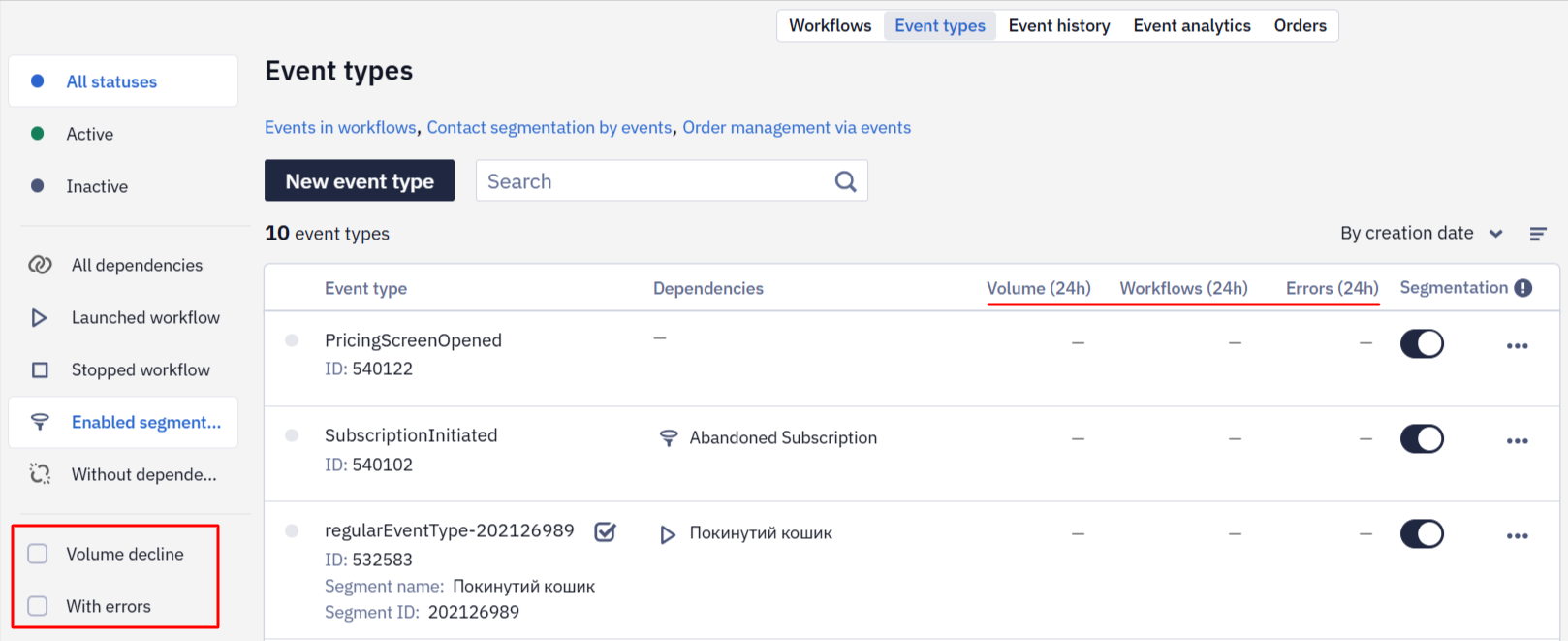The image size is (1568, 641).
Task: Filter by All dependencies
Action: pyautogui.click(x=137, y=265)
